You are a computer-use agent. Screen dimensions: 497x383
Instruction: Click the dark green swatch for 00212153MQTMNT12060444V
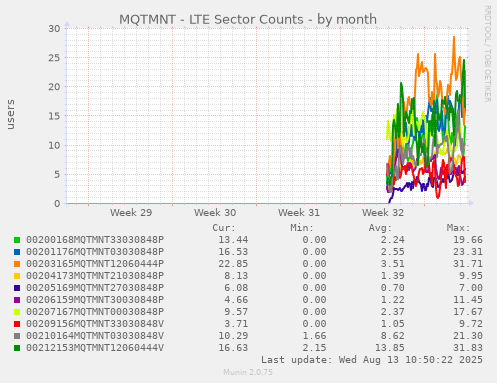[x=17, y=348]
